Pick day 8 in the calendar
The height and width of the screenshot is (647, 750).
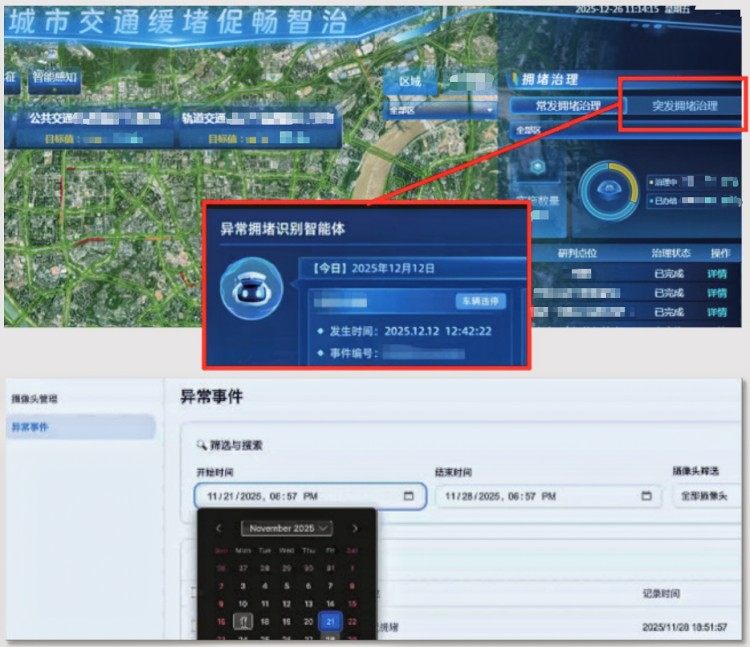point(352,586)
